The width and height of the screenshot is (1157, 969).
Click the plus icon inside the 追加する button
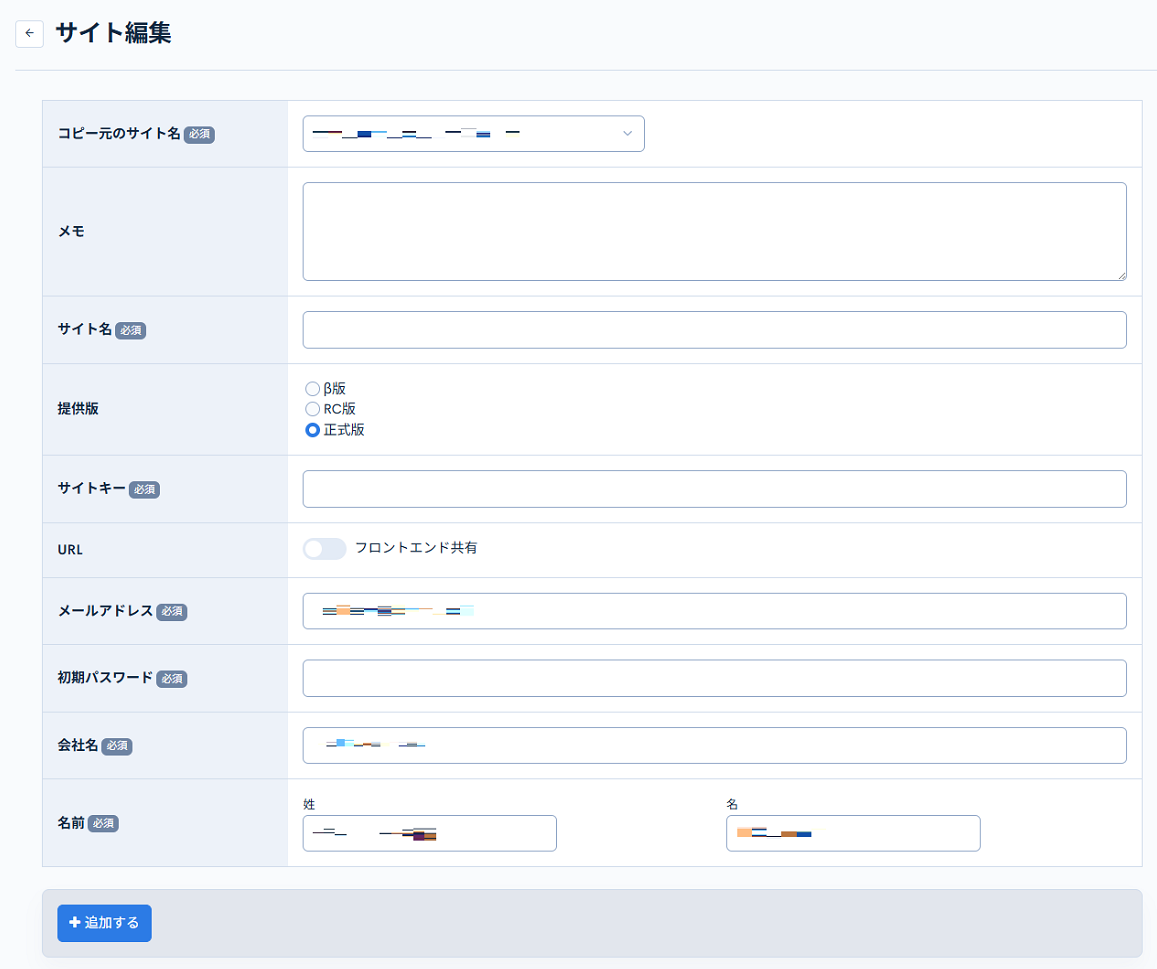pos(73,923)
